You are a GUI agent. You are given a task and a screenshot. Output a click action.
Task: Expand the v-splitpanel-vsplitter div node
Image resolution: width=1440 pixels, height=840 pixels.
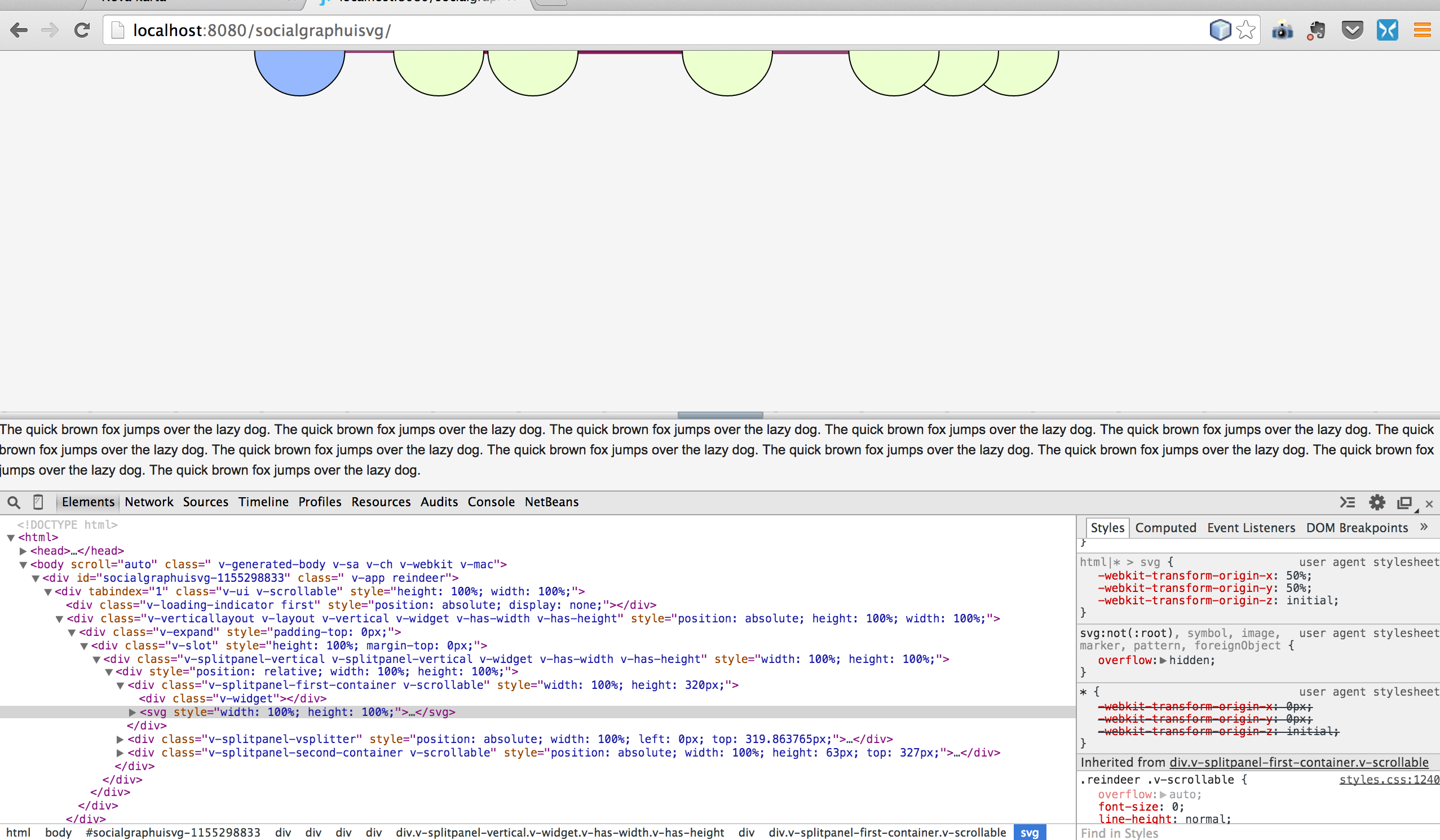120,740
